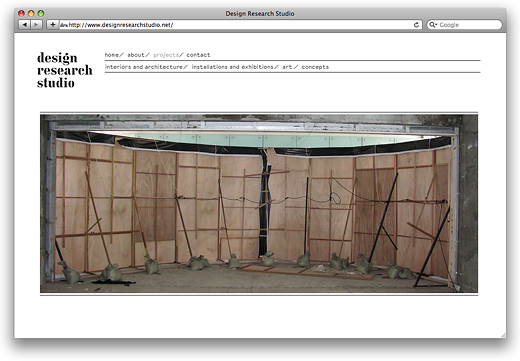The width and height of the screenshot is (520, 361).
Task: Click the magnifier icon in search field
Action: tap(433, 25)
